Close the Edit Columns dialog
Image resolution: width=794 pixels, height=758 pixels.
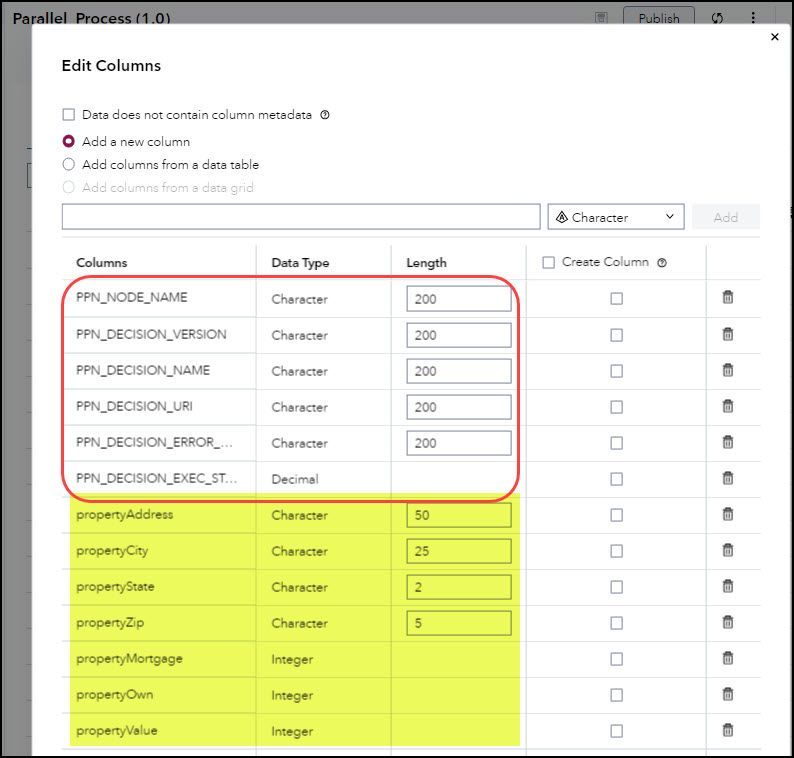[774, 37]
